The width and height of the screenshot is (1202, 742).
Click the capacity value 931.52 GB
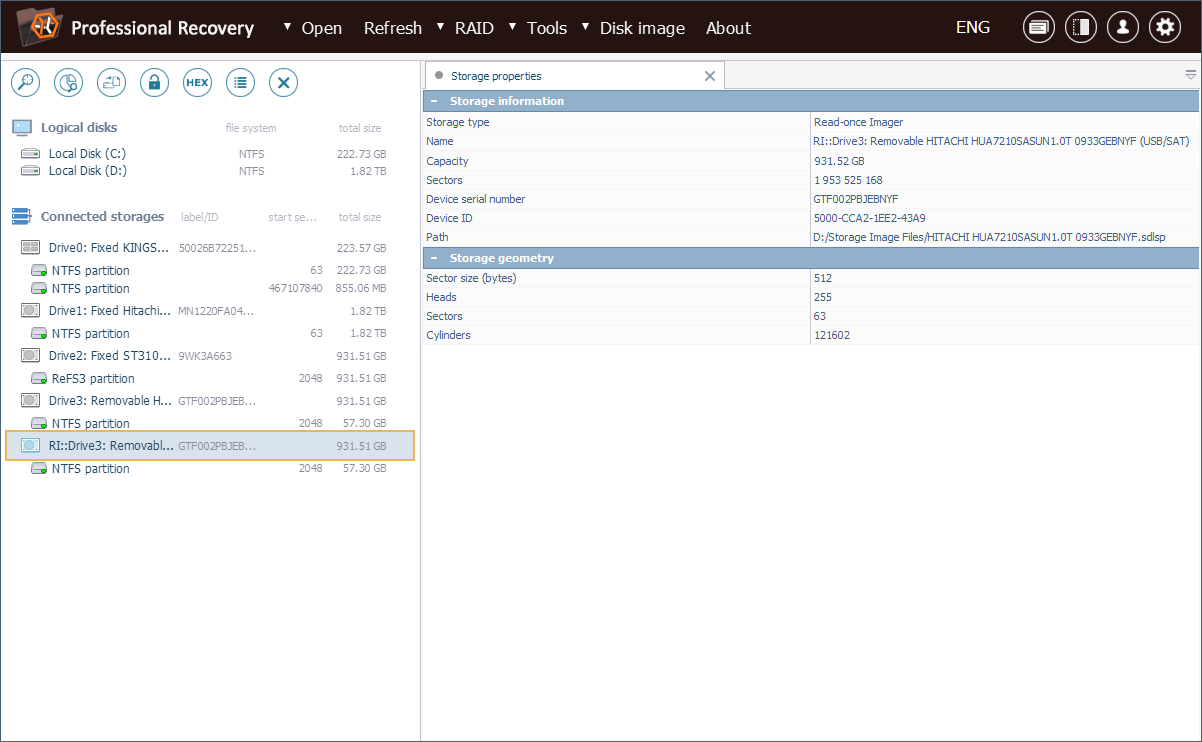[839, 161]
